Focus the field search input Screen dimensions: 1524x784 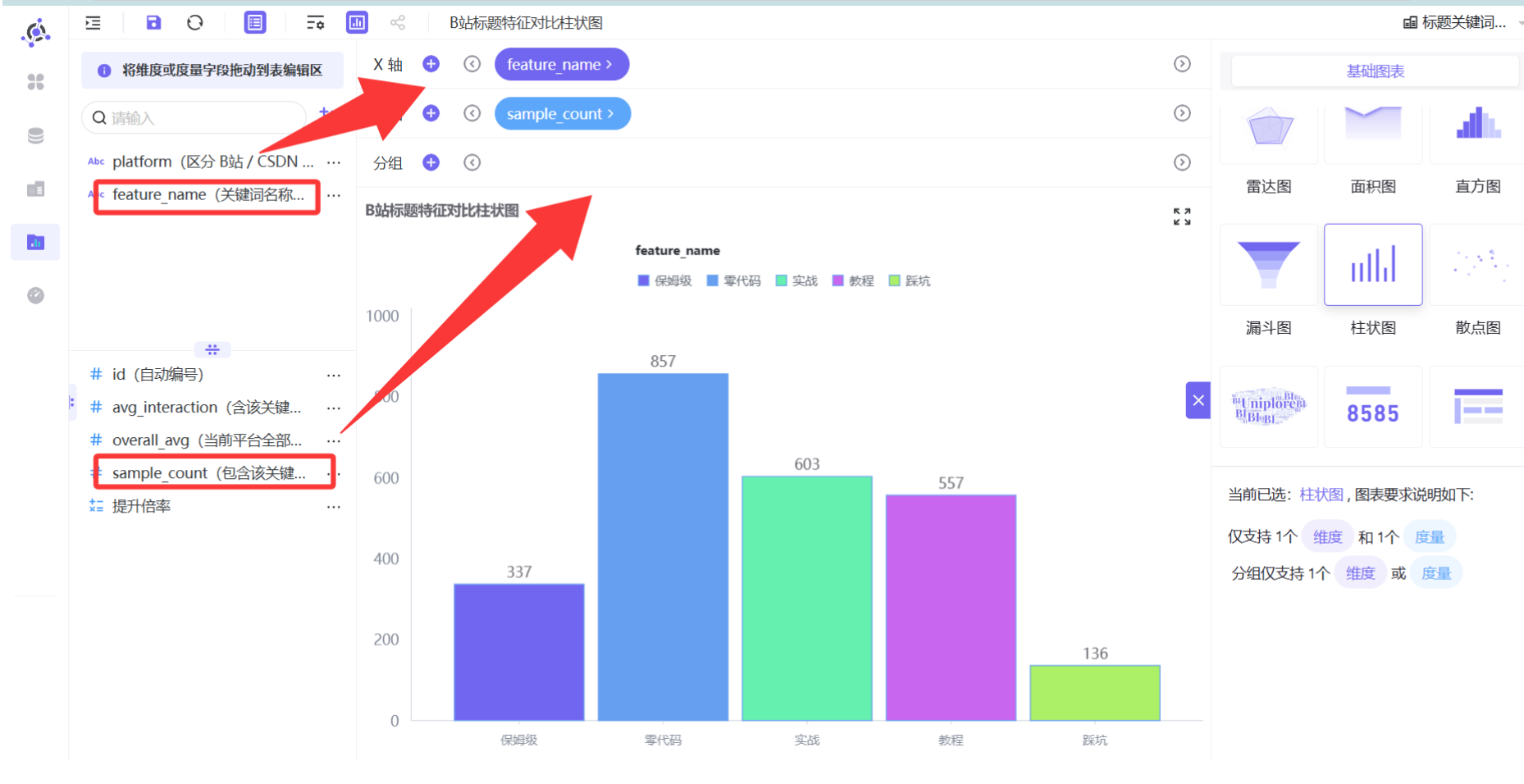coord(194,118)
